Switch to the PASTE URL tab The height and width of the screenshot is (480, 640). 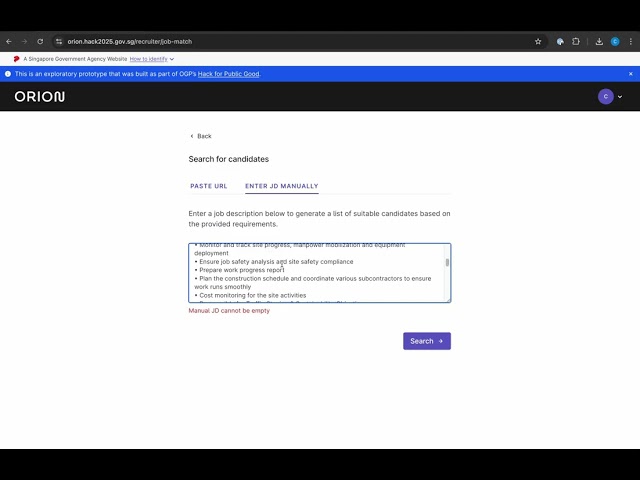[x=209, y=186]
